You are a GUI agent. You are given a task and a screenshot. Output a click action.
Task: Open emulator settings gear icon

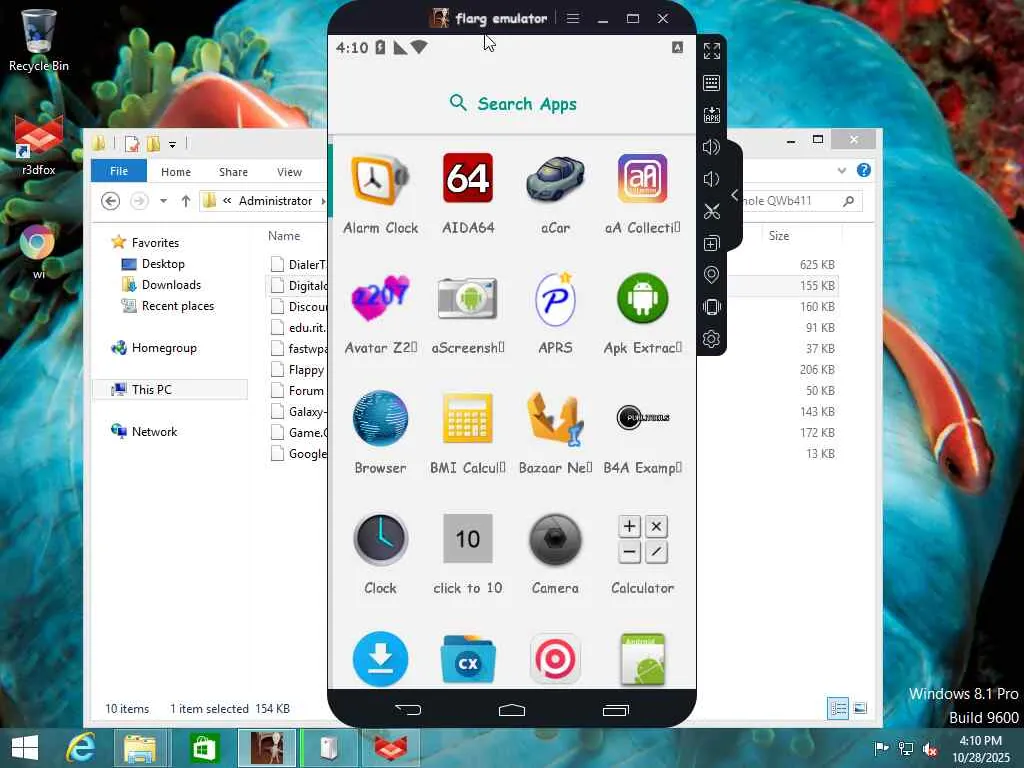712,339
